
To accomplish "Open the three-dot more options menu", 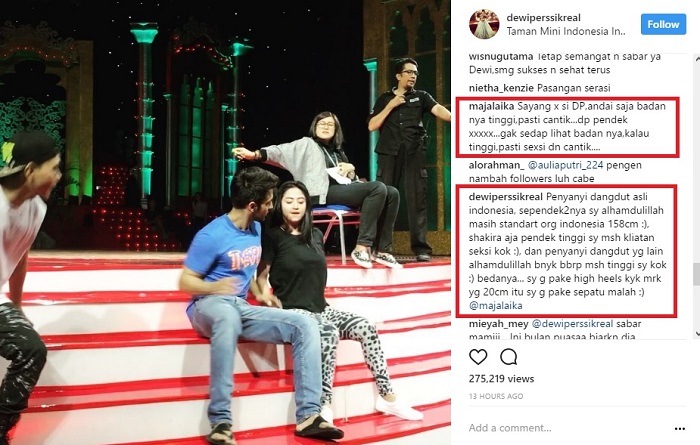I will (679, 428).
